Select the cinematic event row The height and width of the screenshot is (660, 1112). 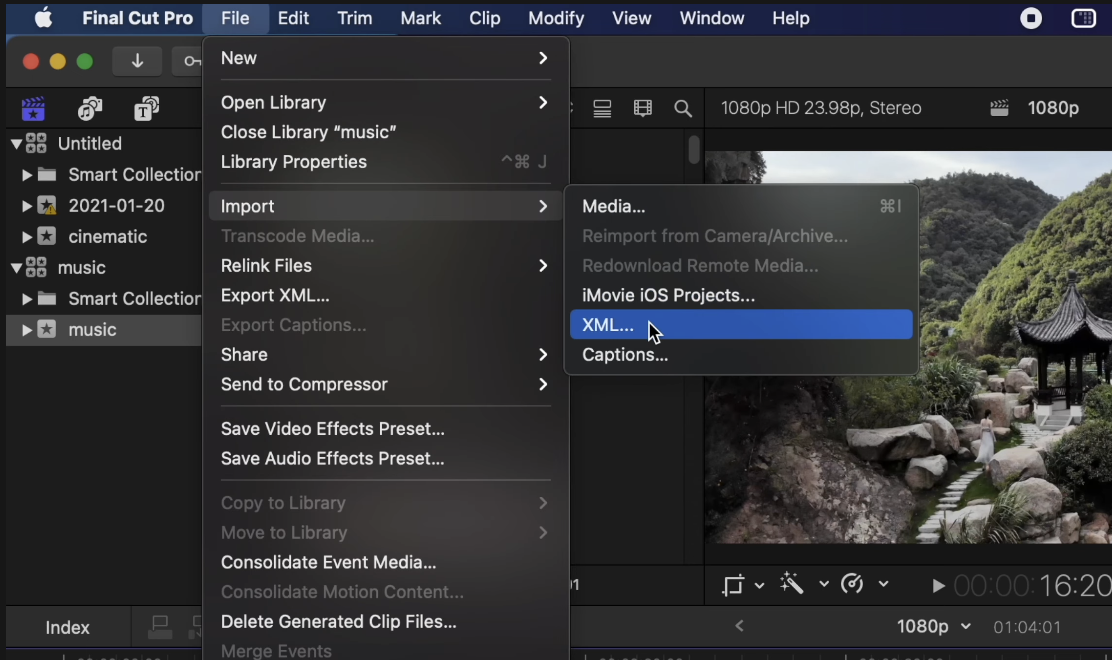click(104, 237)
